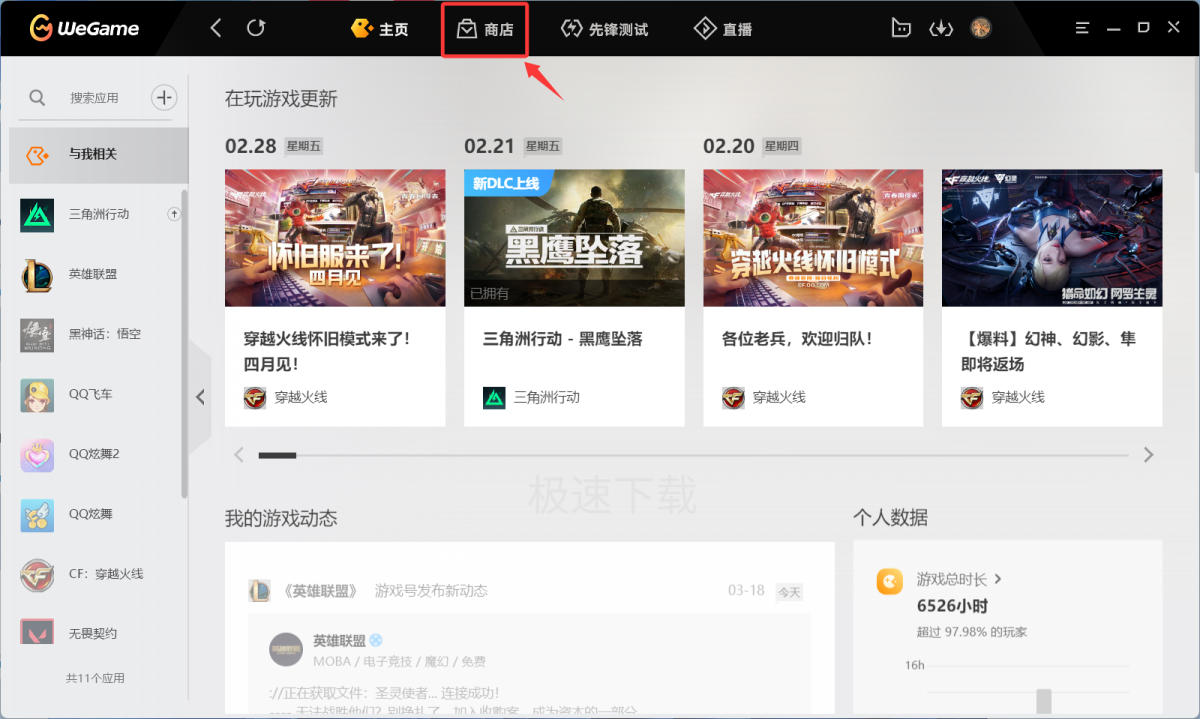
Task: Open the 无畏契约 icon in sidebar
Action: (38, 632)
